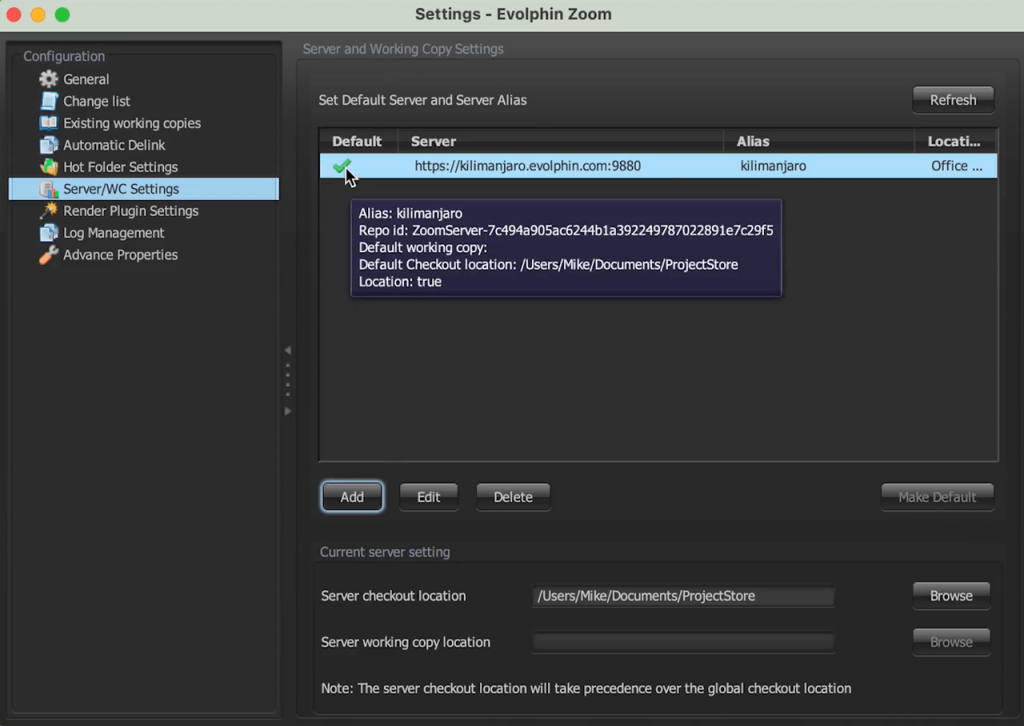Edit the server checkout location field
The image size is (1024, 726).
pyautogui.click(x=683, y=596)
